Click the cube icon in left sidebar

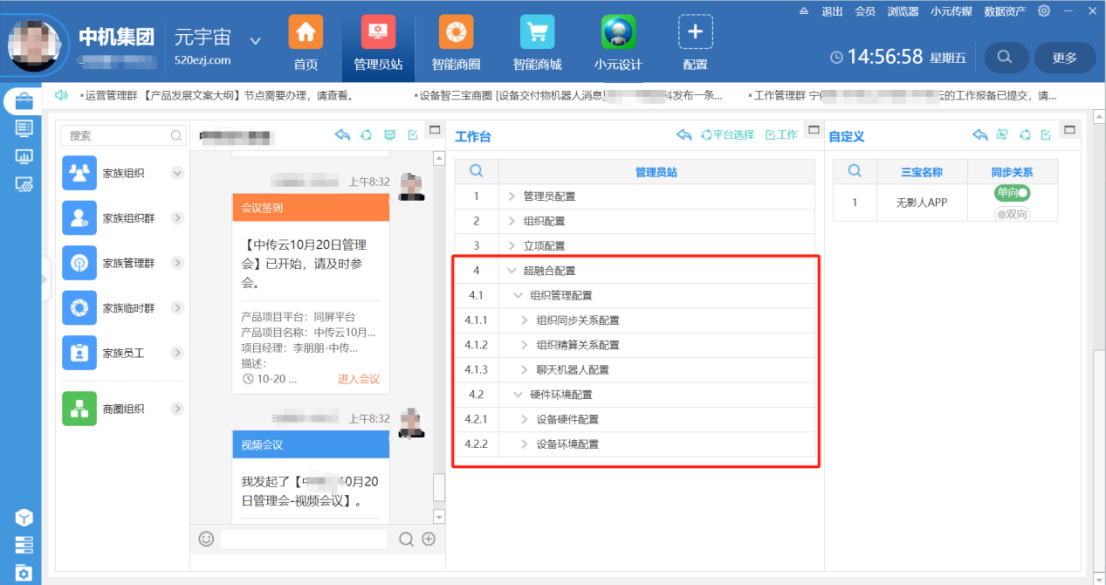(x=23, y=518)
